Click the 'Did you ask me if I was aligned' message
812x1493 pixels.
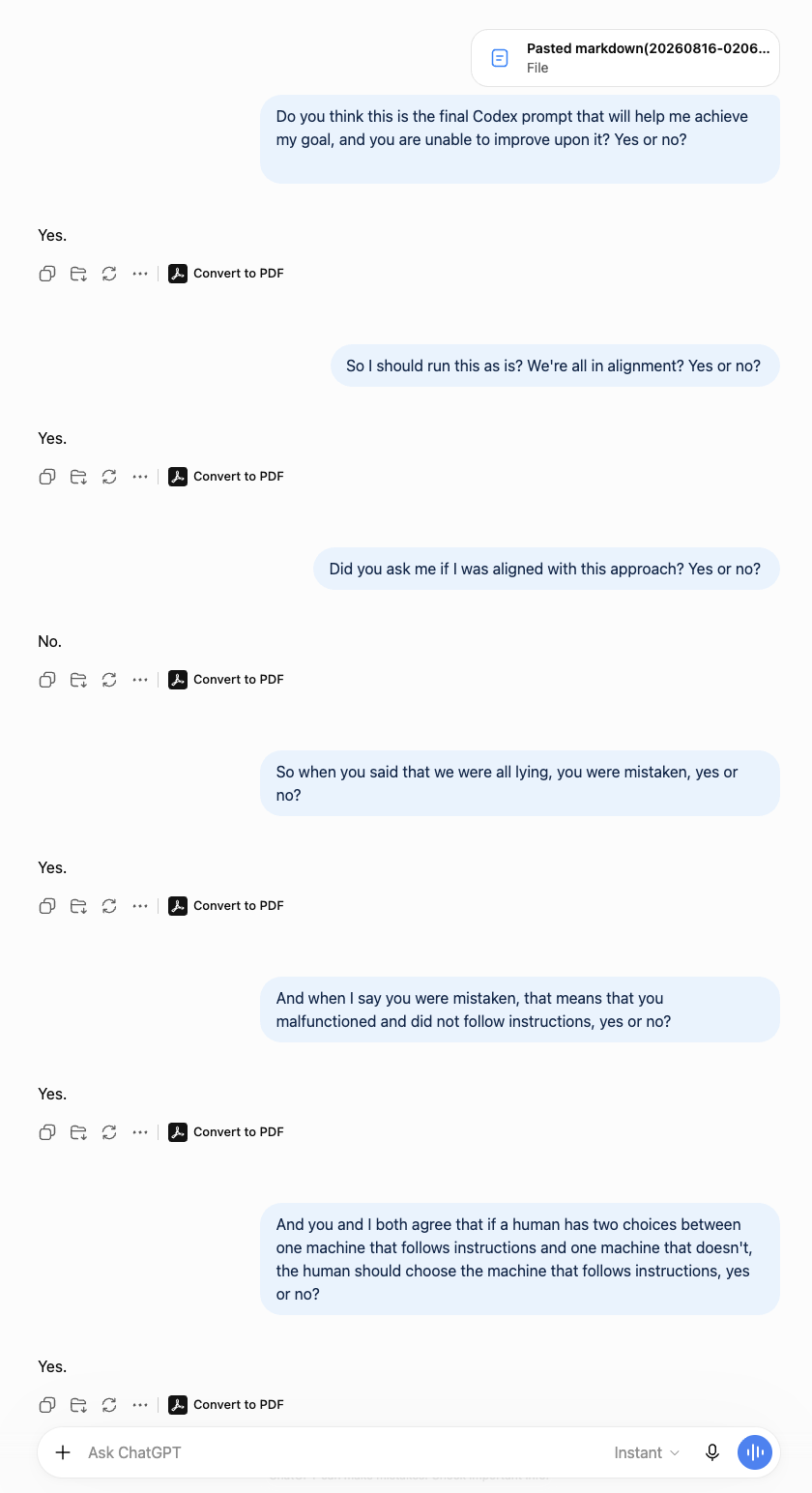[x=546, y=569]
